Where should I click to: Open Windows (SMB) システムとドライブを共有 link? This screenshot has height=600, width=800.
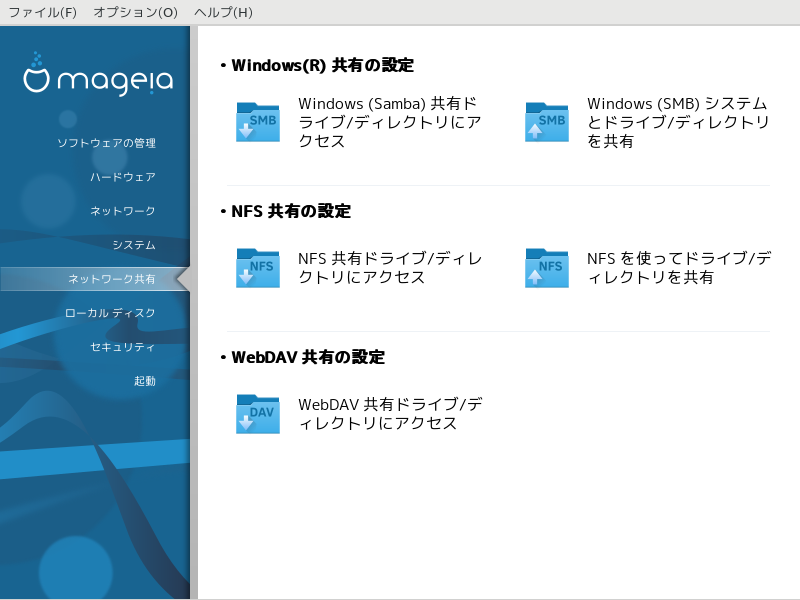(678, 122)
